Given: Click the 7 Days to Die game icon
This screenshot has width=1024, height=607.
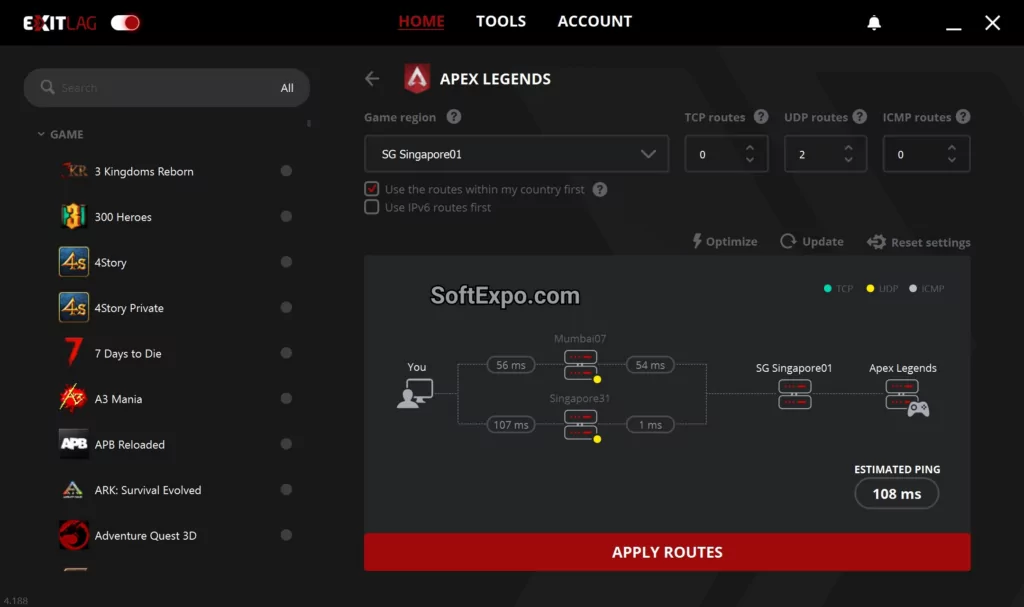Looking at the screenshot, I should (73, 353).
